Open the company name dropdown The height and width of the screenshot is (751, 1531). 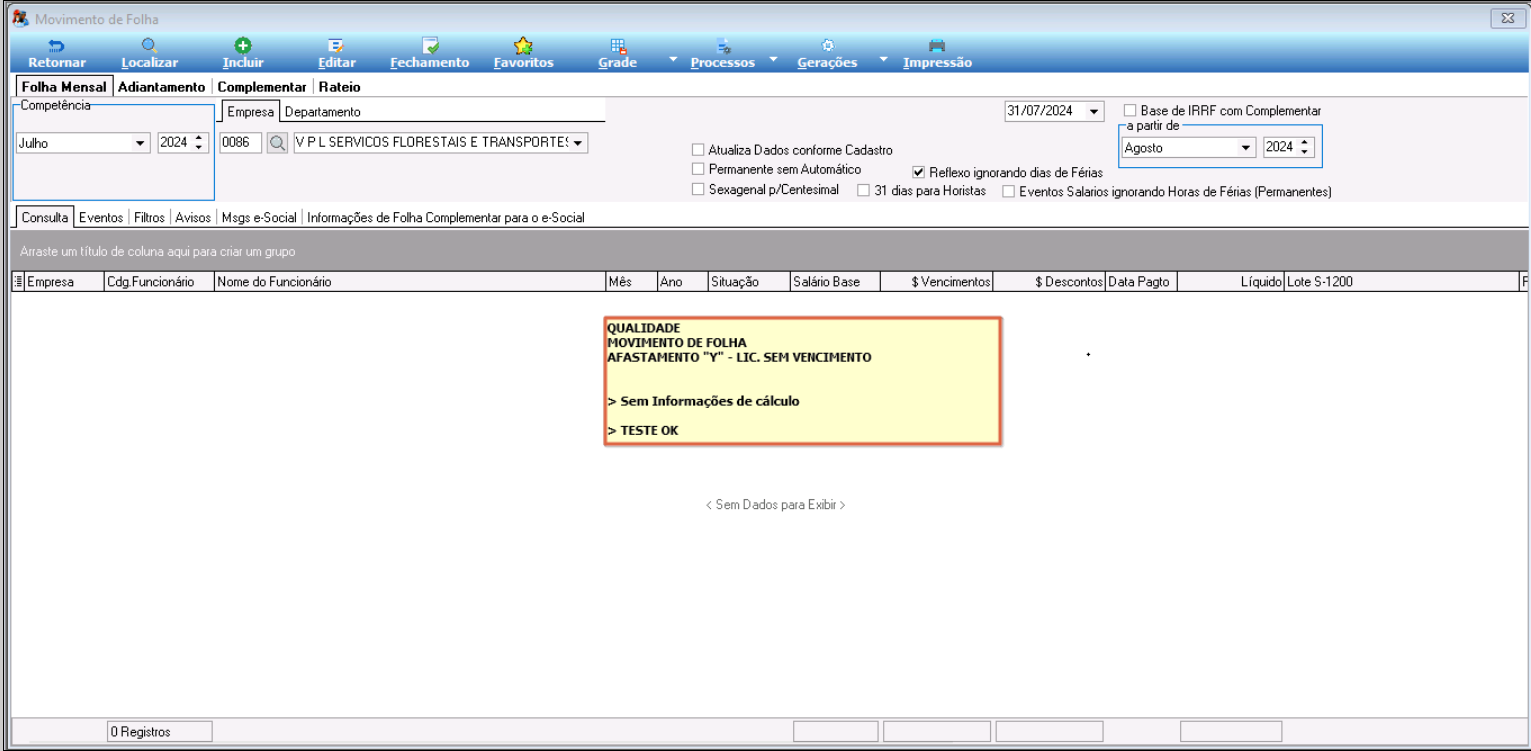tap(578, 143)
